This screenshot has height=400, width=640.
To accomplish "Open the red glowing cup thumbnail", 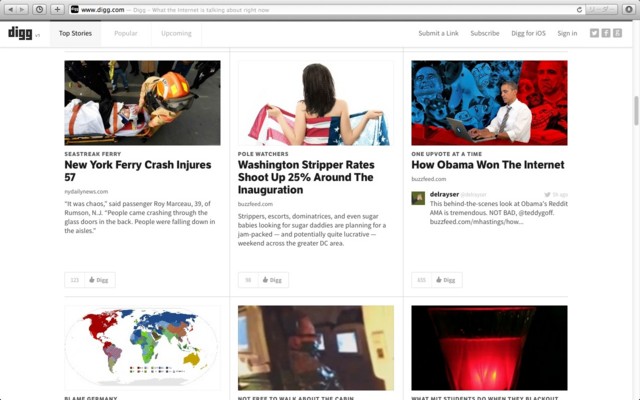I will coord(489,348).
